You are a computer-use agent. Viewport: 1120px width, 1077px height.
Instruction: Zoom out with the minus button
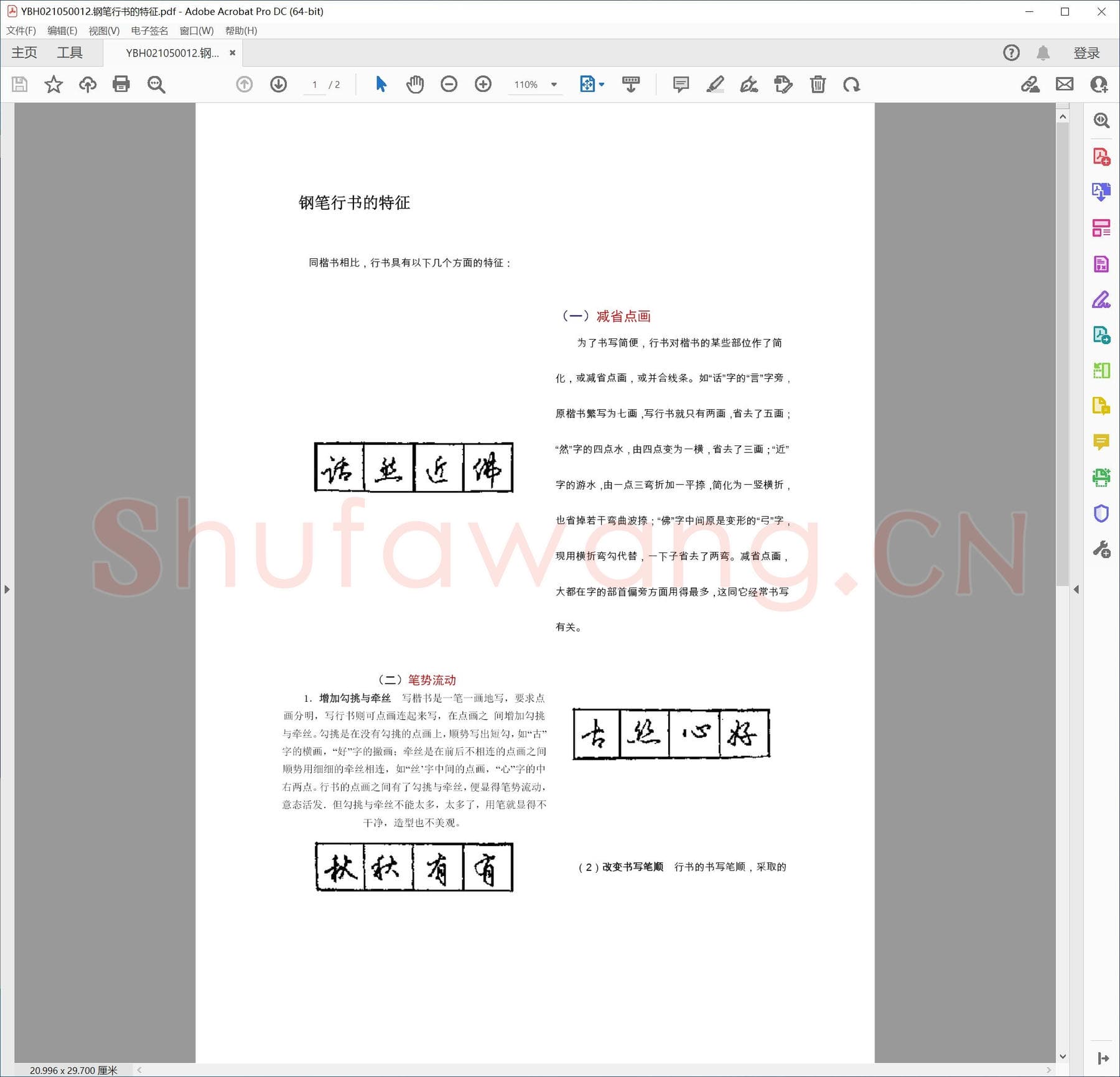tap(449, 84)
